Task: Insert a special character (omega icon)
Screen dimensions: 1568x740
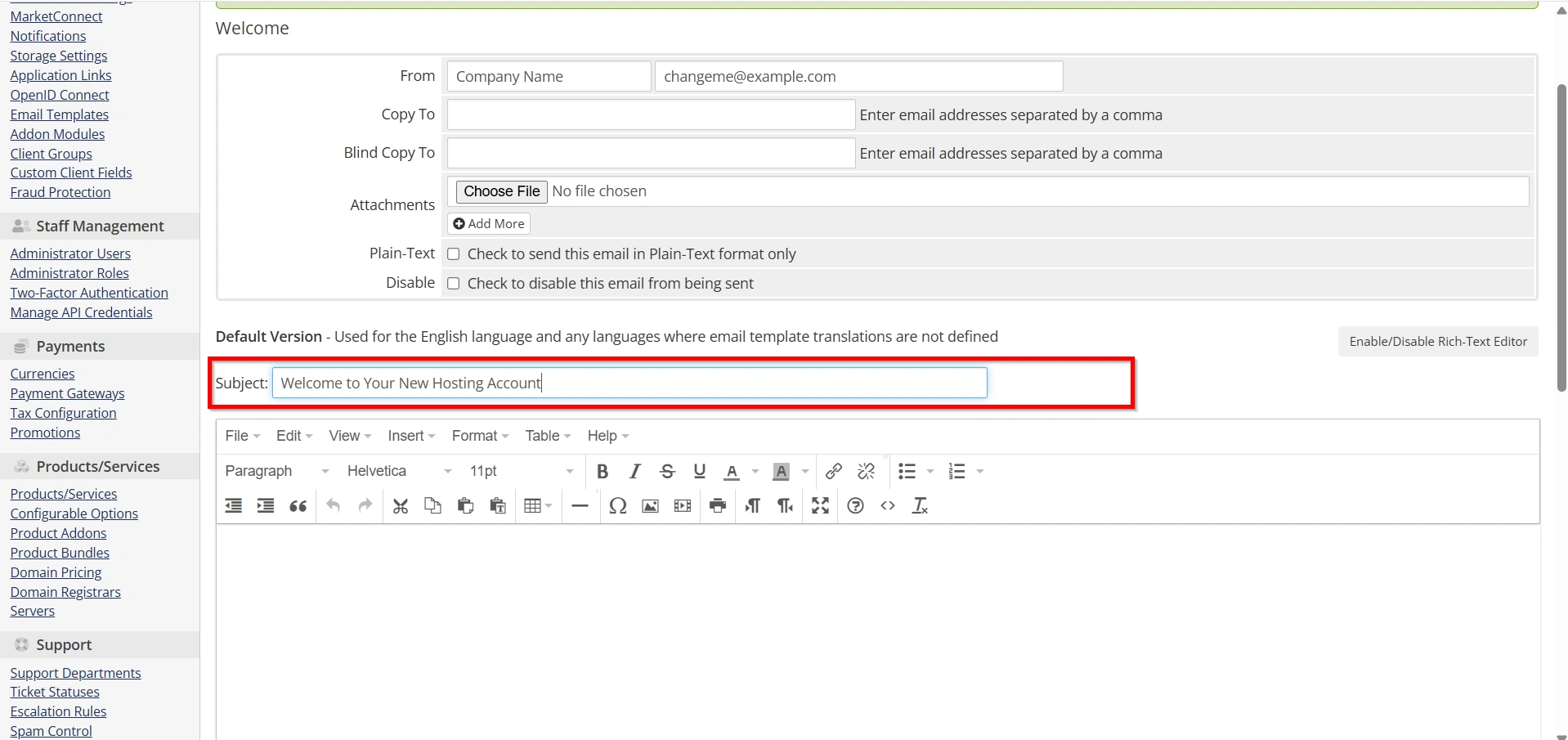Action: pos(618,506)
